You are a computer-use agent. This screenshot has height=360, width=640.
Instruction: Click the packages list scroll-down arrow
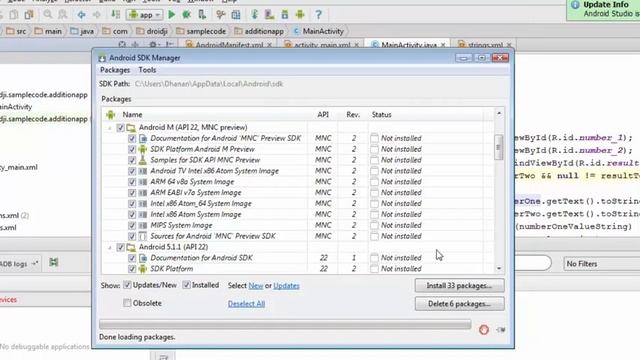(499, 268)
